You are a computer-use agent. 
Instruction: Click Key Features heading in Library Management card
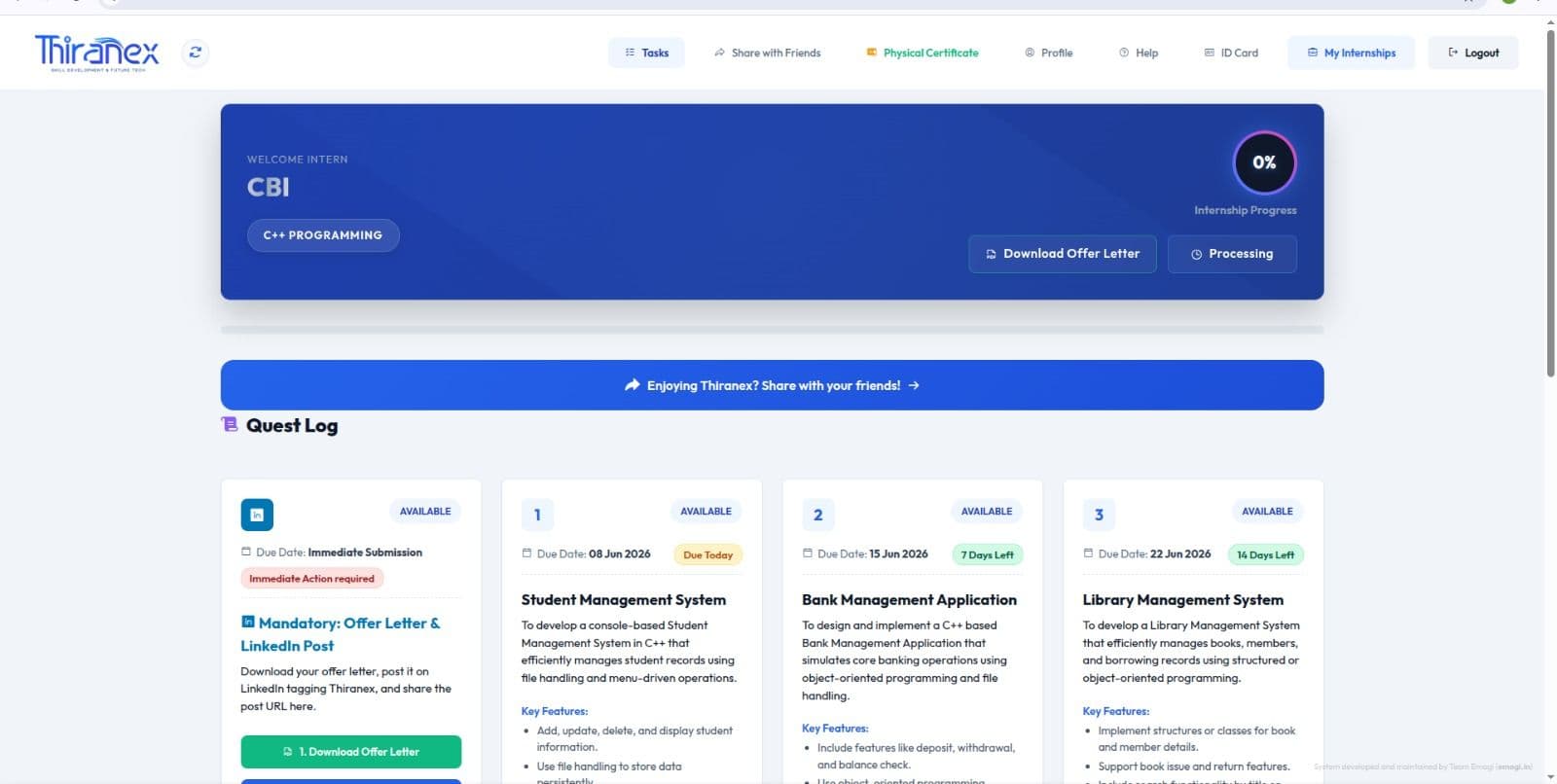tap(1116, 711)
